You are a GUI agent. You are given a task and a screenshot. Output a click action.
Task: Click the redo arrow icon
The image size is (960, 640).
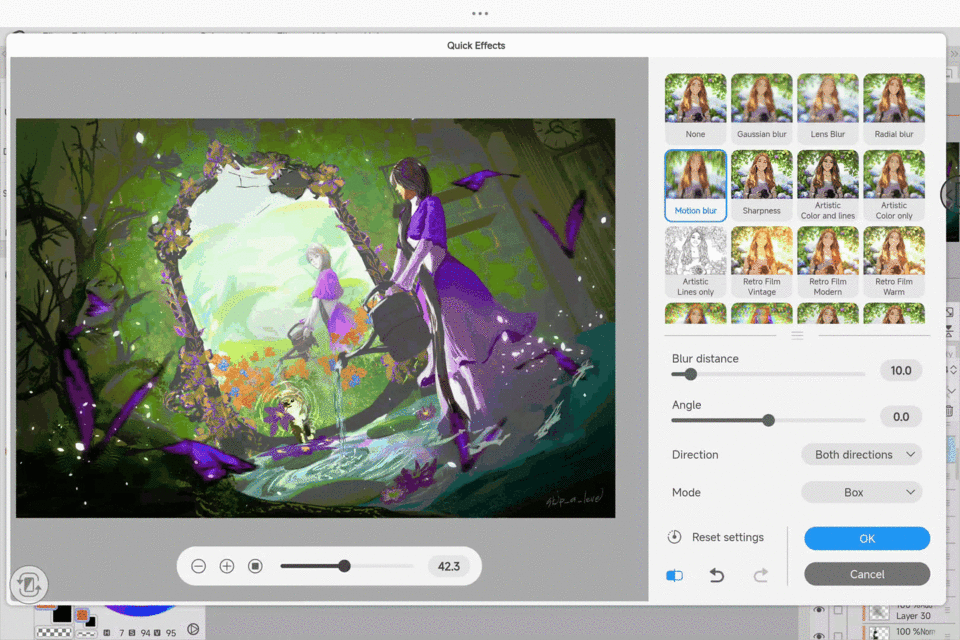(x=760, y=575)
